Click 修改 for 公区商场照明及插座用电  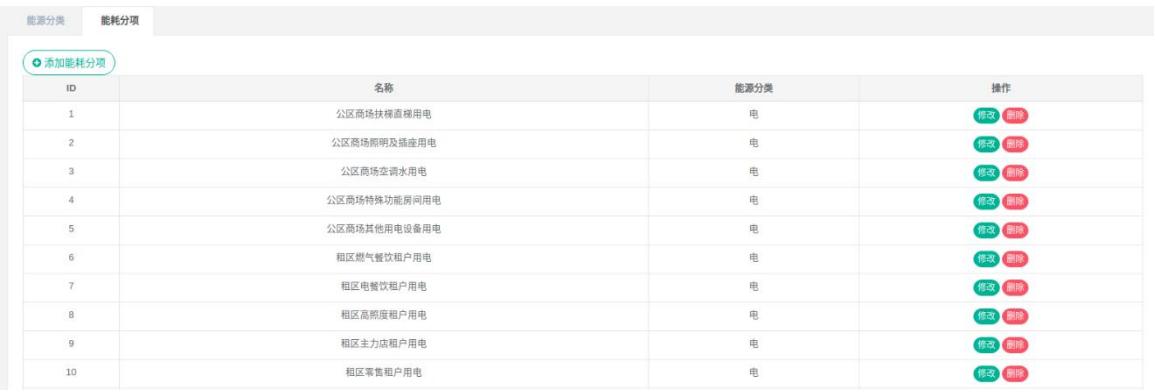click(x=986, y=144)
